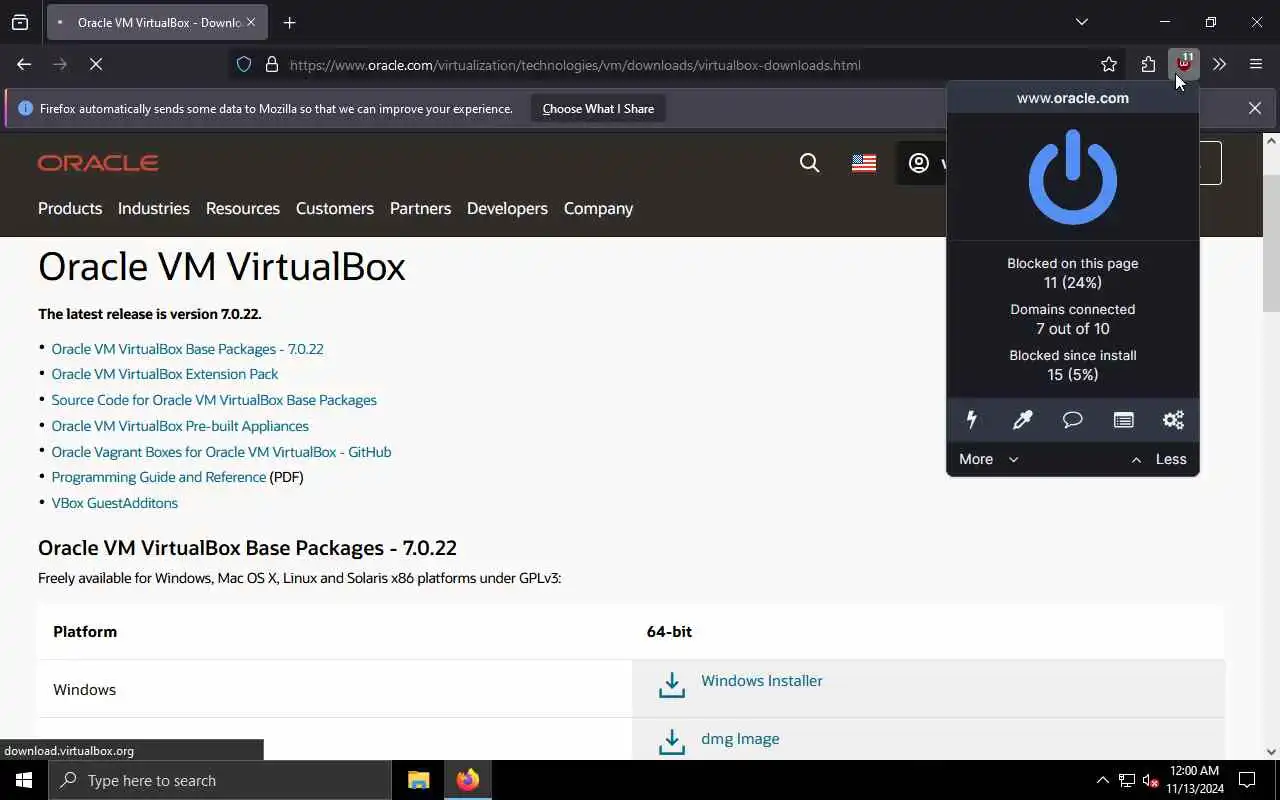
Task: Open the Products menu
Action: coord(70,208)
